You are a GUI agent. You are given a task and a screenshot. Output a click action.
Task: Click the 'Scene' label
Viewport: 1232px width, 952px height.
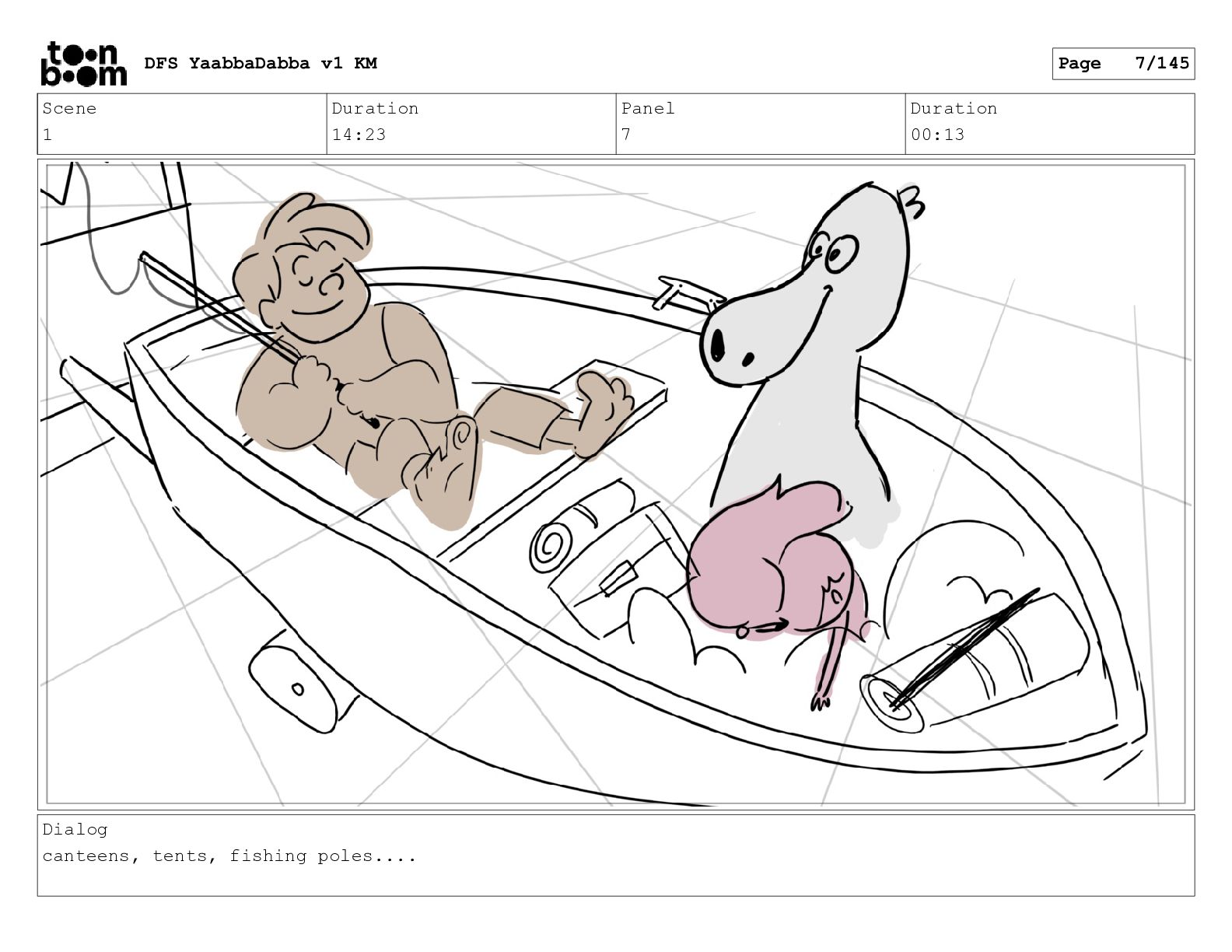click(69, 108)
